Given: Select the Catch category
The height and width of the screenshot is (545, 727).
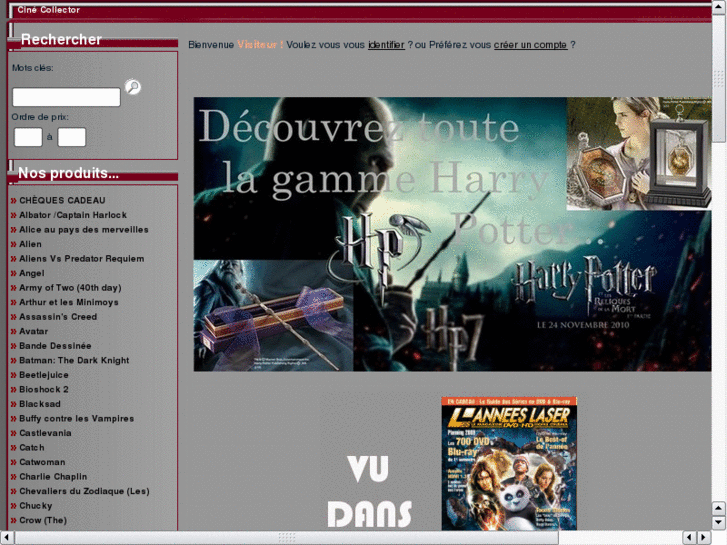Looking at the screenshot, I should coord(32,448).
